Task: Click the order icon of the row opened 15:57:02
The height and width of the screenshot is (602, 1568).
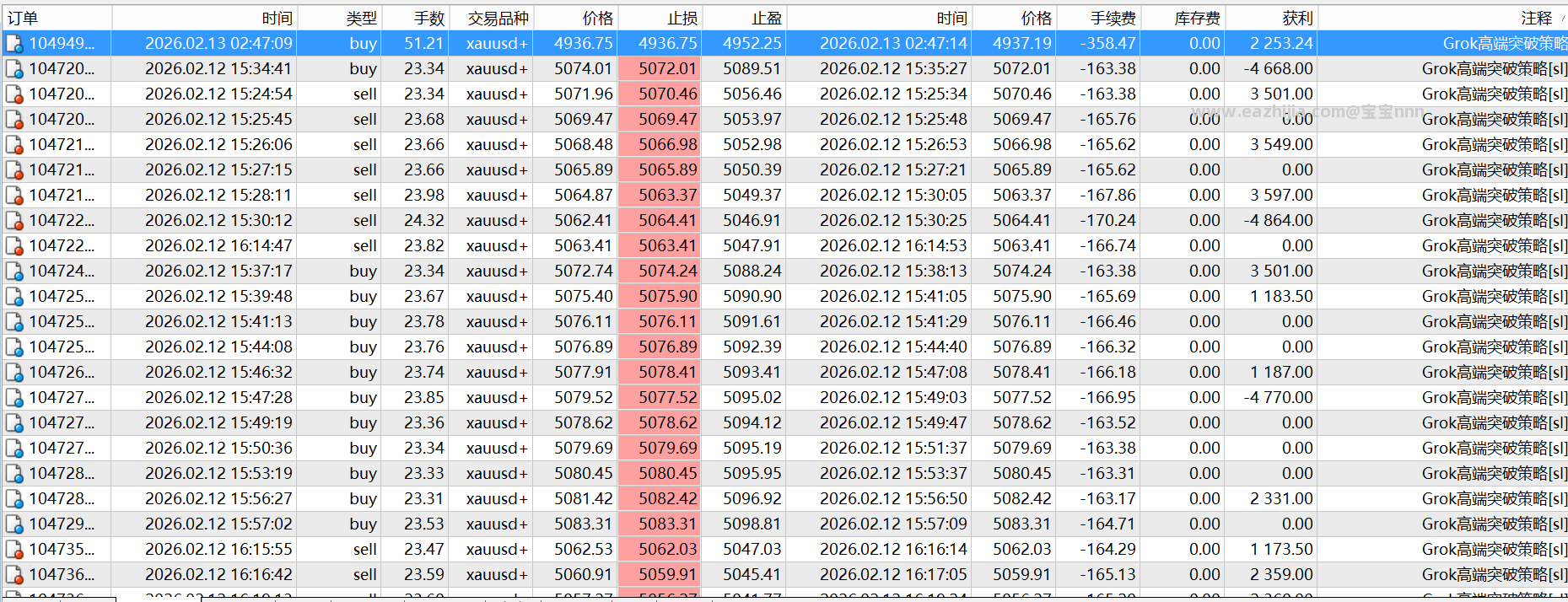Action: click(x=14, y=524)
